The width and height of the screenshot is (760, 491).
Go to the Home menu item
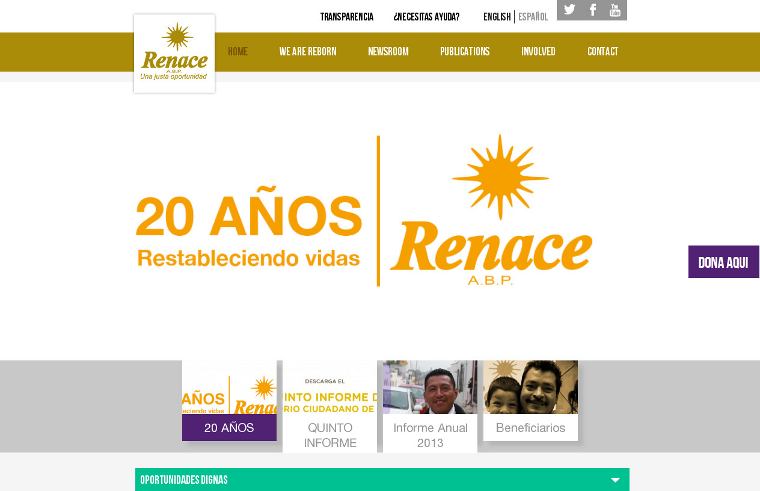(x=238, y=52)
